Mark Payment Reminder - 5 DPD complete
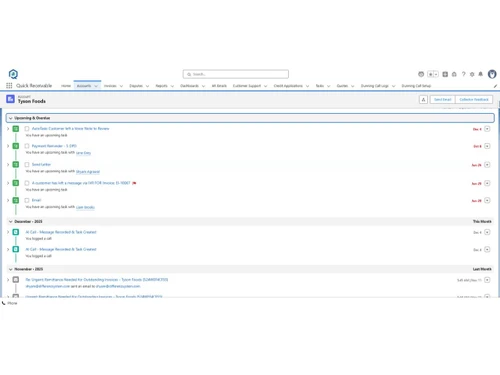Screen dimensions: 500x375 27,146
